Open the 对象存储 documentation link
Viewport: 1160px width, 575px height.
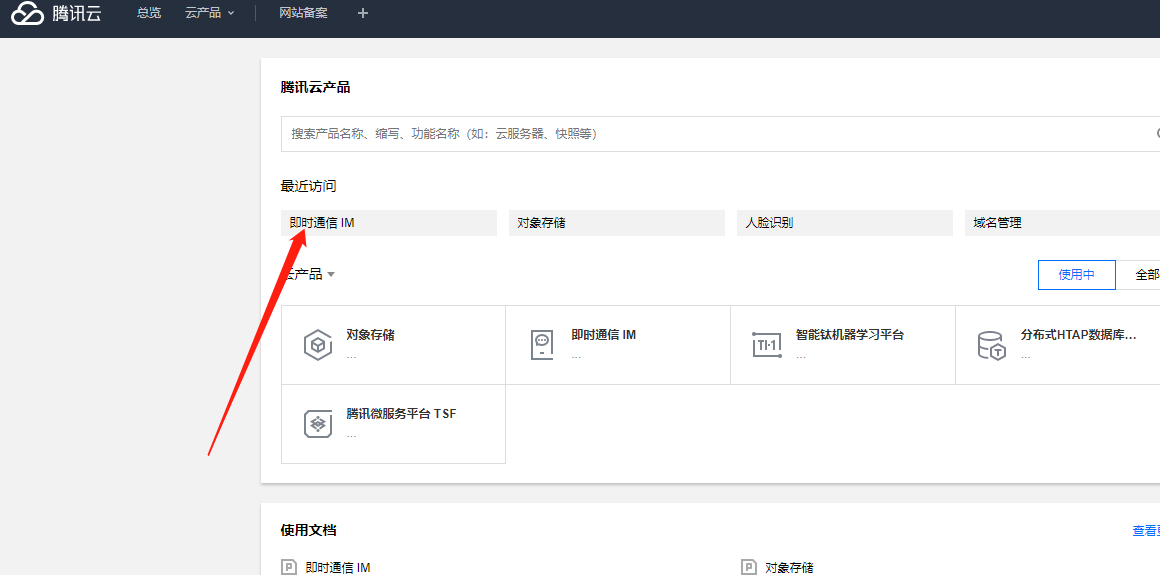[789, 568]
